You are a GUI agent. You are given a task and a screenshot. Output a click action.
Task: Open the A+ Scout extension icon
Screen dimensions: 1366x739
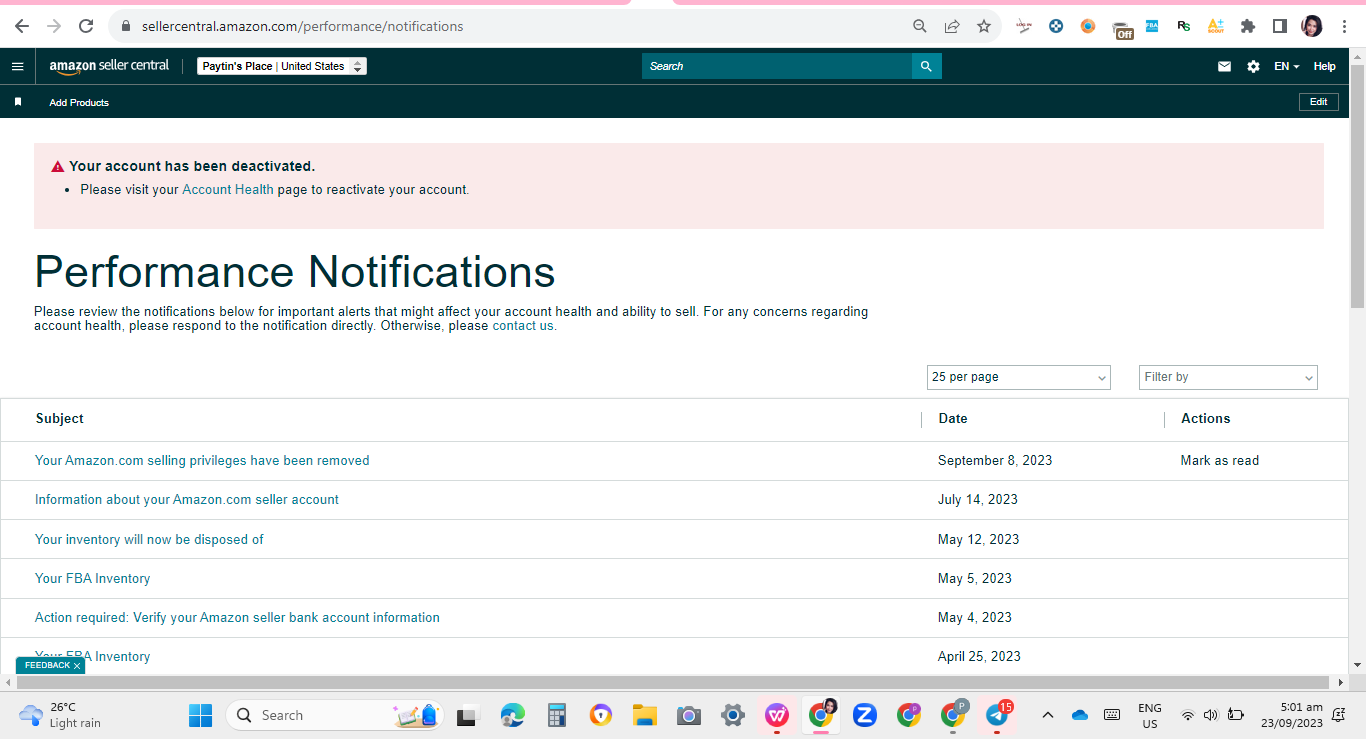[x=1216, y=26]
